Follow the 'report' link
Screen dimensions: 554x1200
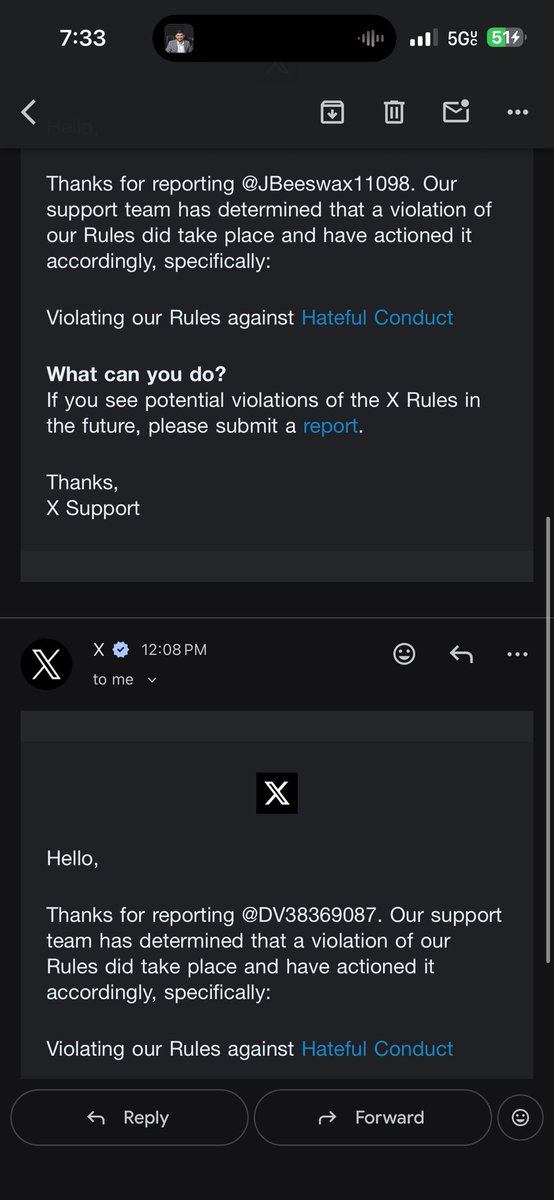[x=330, y=426]
